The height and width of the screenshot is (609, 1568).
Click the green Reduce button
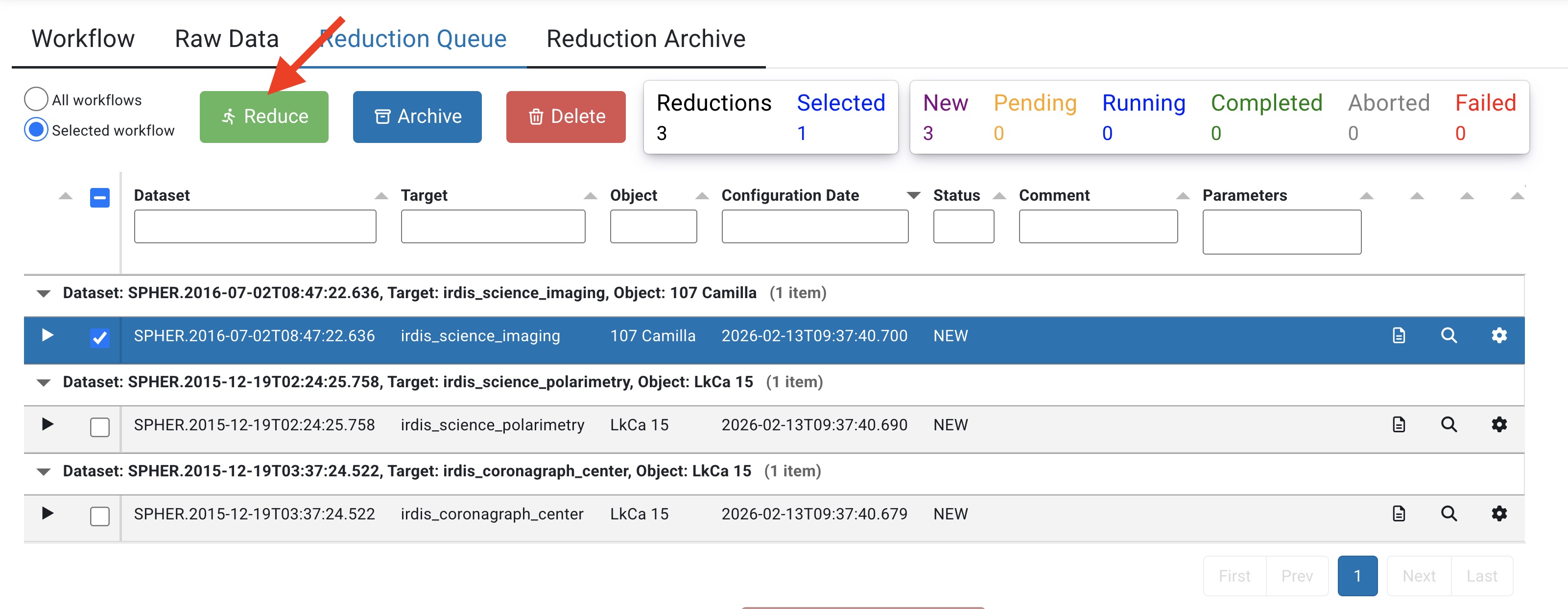(264, 117)
